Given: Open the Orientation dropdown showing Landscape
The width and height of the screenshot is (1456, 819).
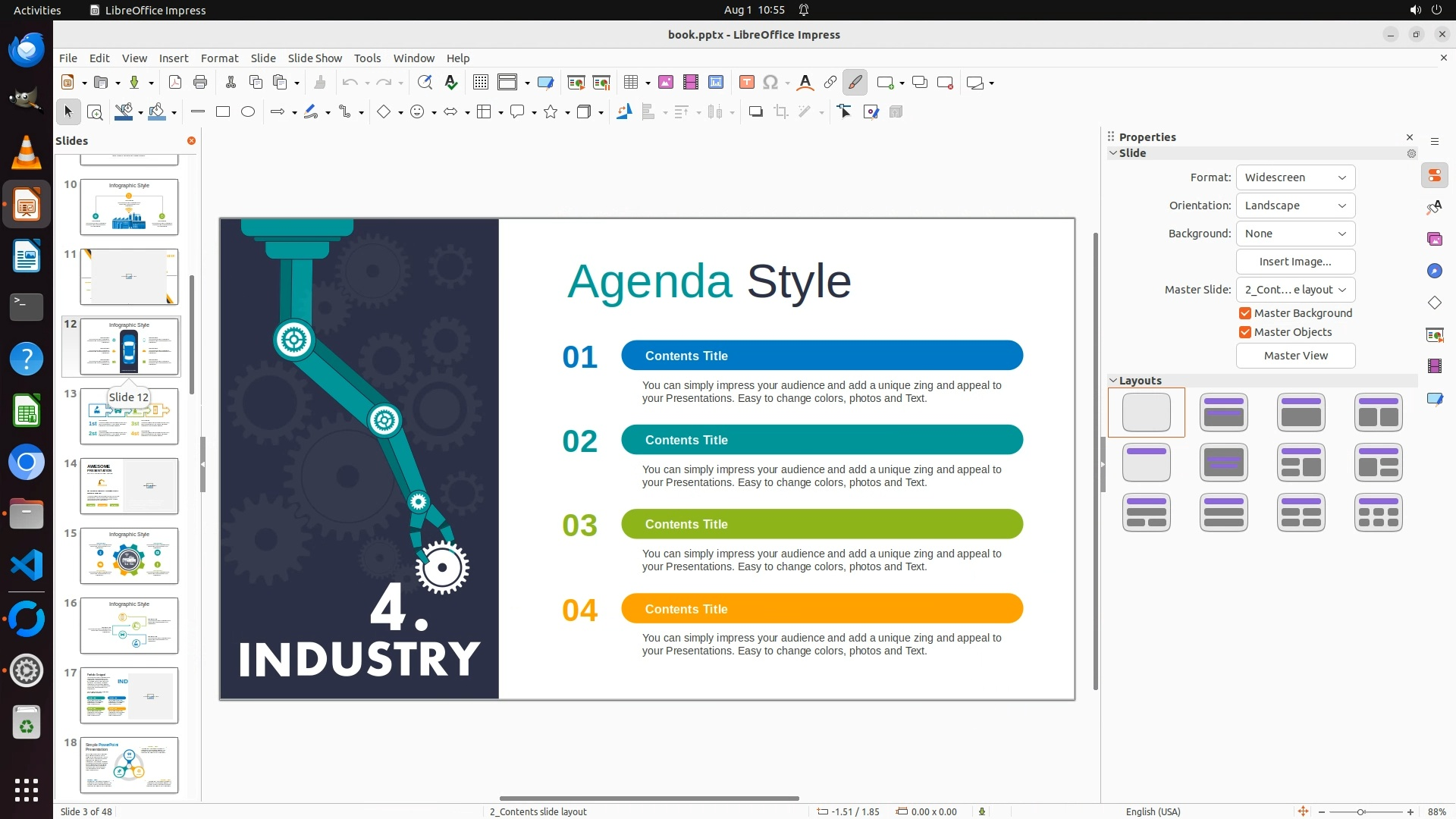Looking at the screenshot, I should [1295, 206].
